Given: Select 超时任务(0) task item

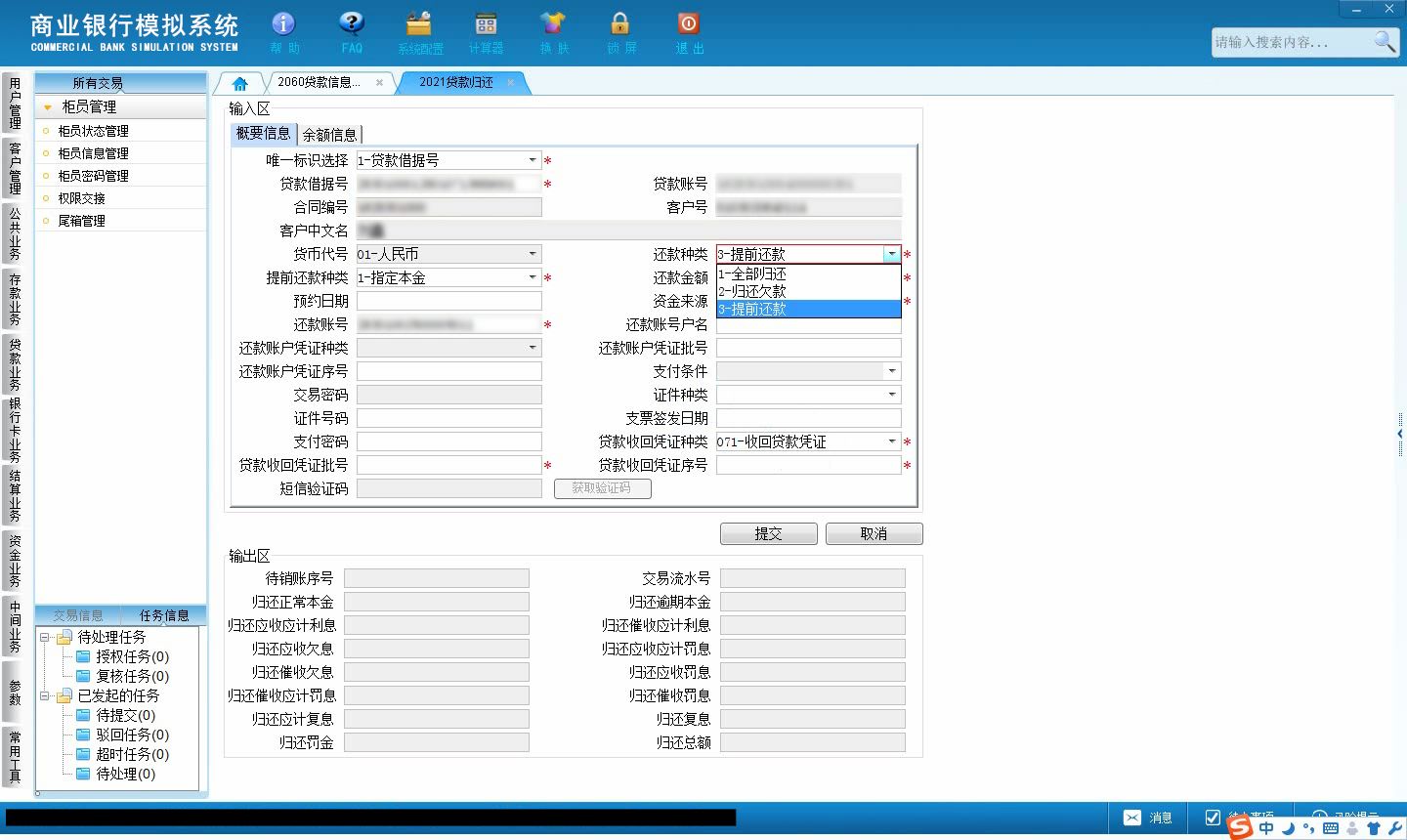Looking at the screenshot, I should (132, 754).
